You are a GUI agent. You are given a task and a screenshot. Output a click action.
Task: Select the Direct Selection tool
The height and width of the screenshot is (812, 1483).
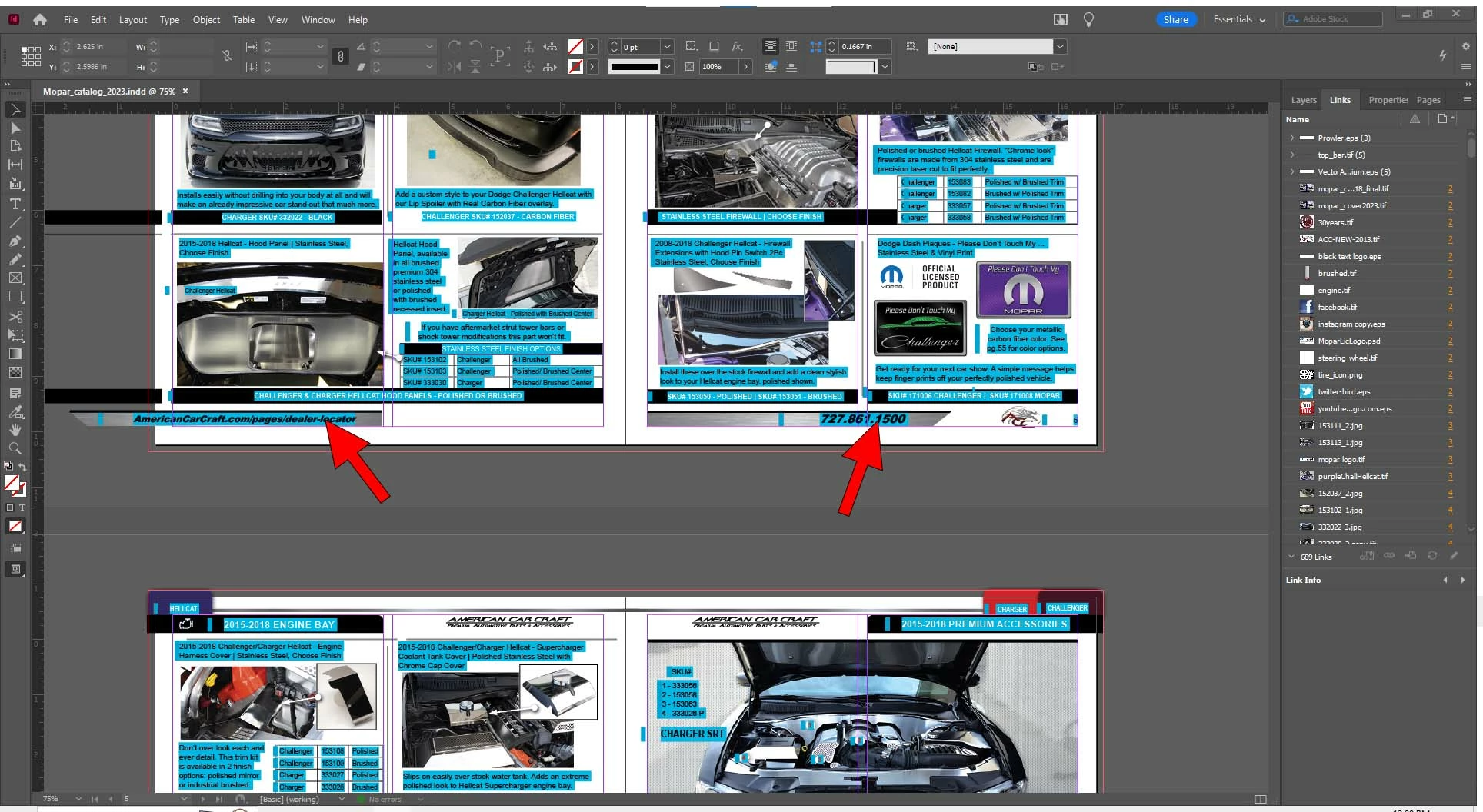[x=15, y=128]
